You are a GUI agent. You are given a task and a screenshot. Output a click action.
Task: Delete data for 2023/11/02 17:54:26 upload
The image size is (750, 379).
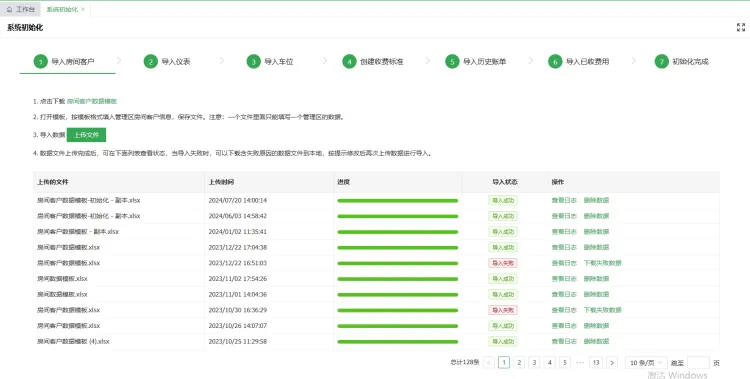pos(596,279)
